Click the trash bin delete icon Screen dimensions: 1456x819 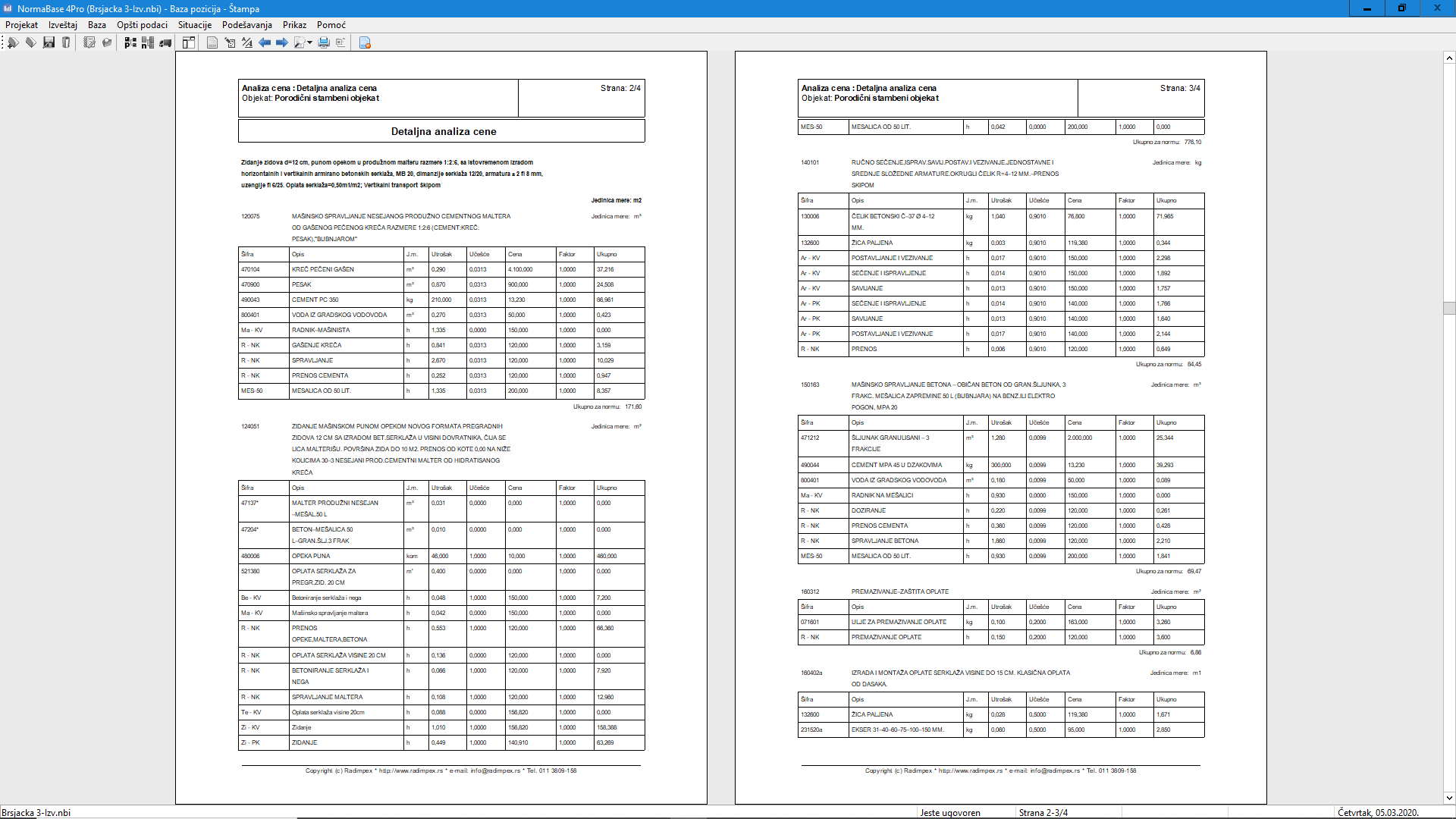click(x=66, y=42)
